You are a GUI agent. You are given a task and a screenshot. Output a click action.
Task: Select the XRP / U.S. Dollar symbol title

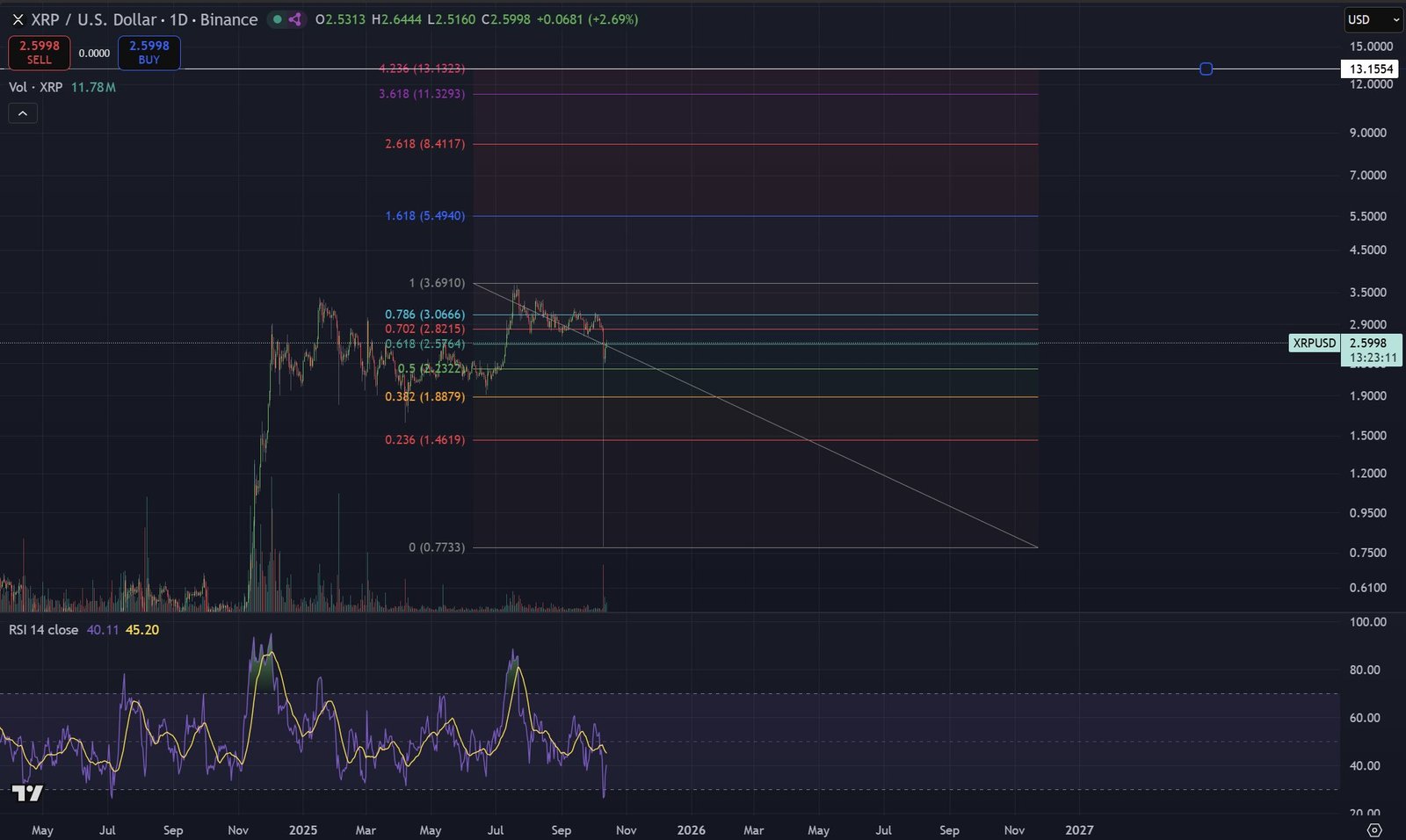[92, 19]
